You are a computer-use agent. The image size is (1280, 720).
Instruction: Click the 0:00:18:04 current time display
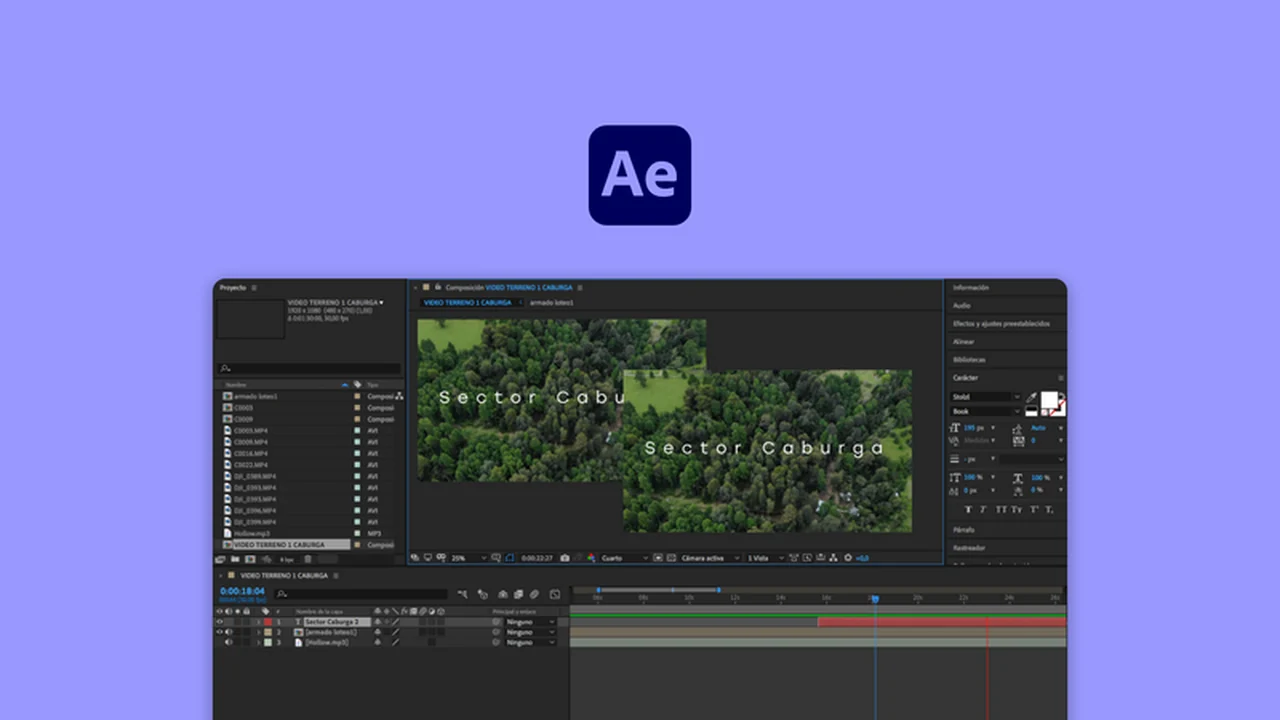[242, 591]
